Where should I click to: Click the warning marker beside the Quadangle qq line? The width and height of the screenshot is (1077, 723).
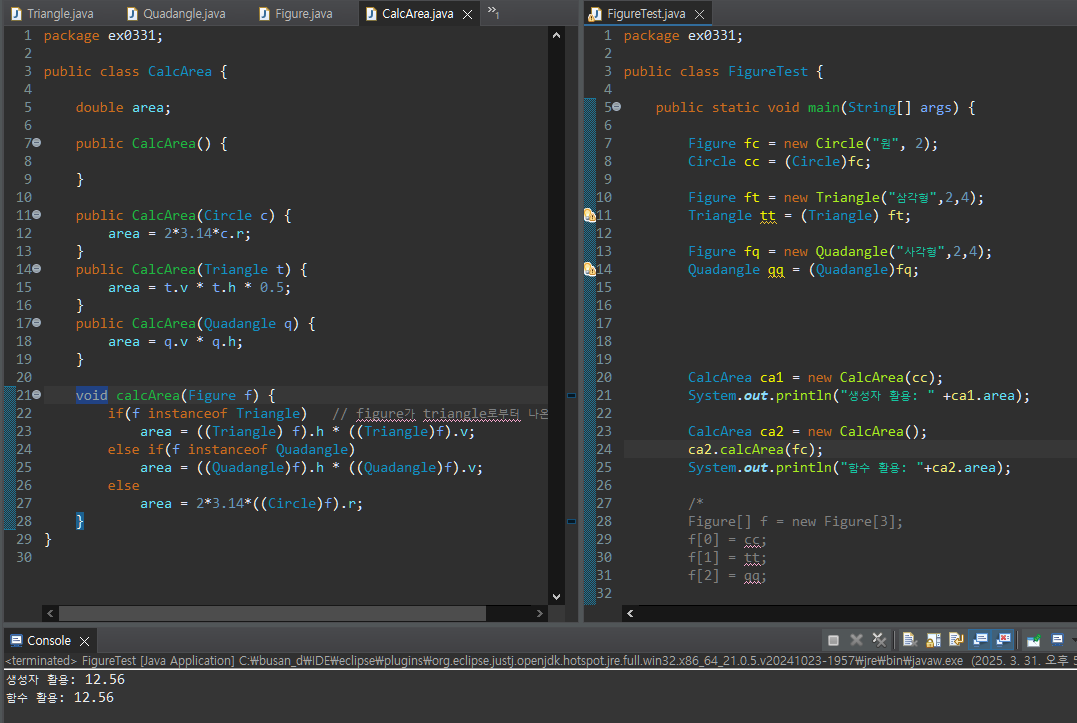point(589,269)
